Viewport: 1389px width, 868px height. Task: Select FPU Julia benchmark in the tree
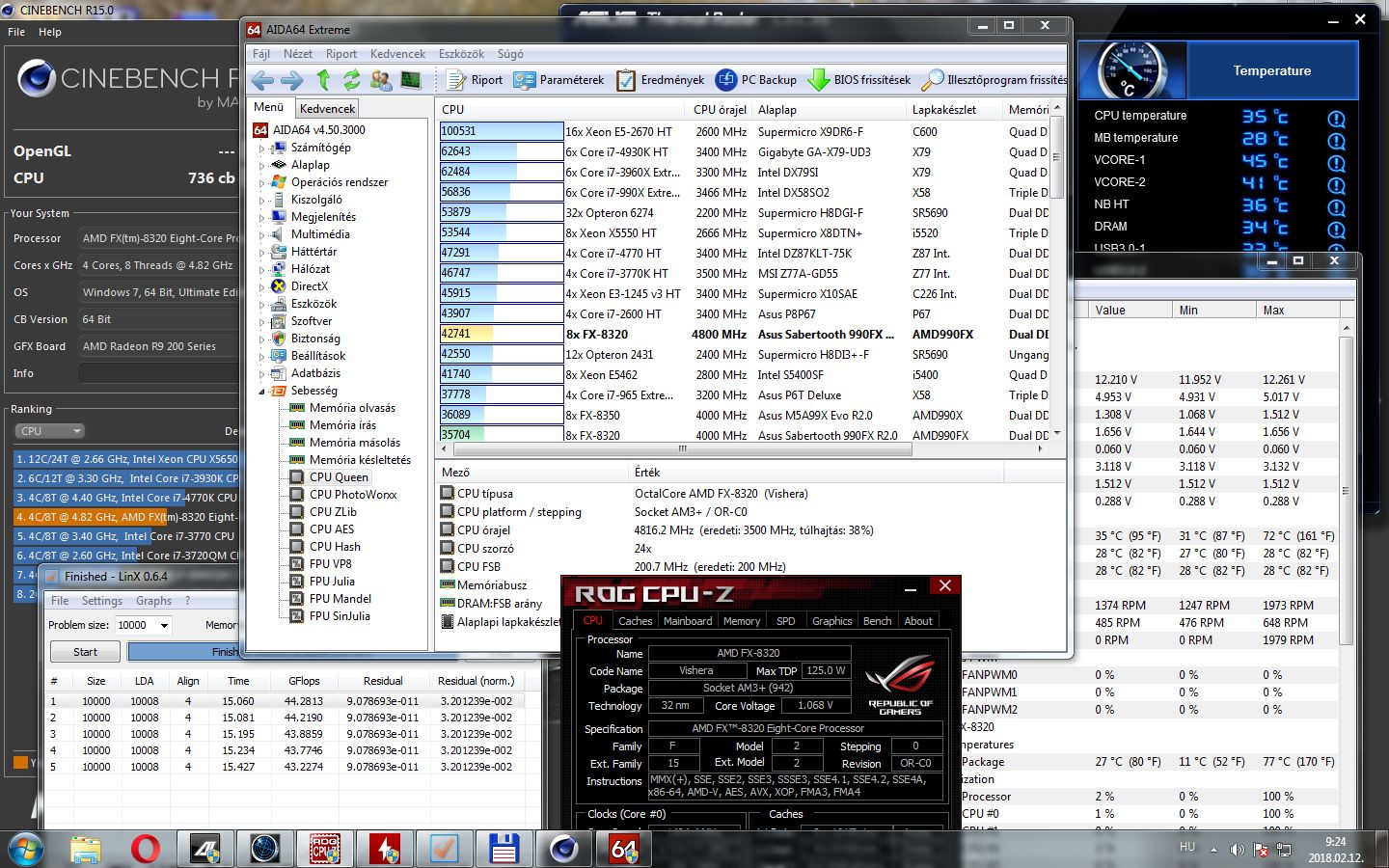point(332,582)
